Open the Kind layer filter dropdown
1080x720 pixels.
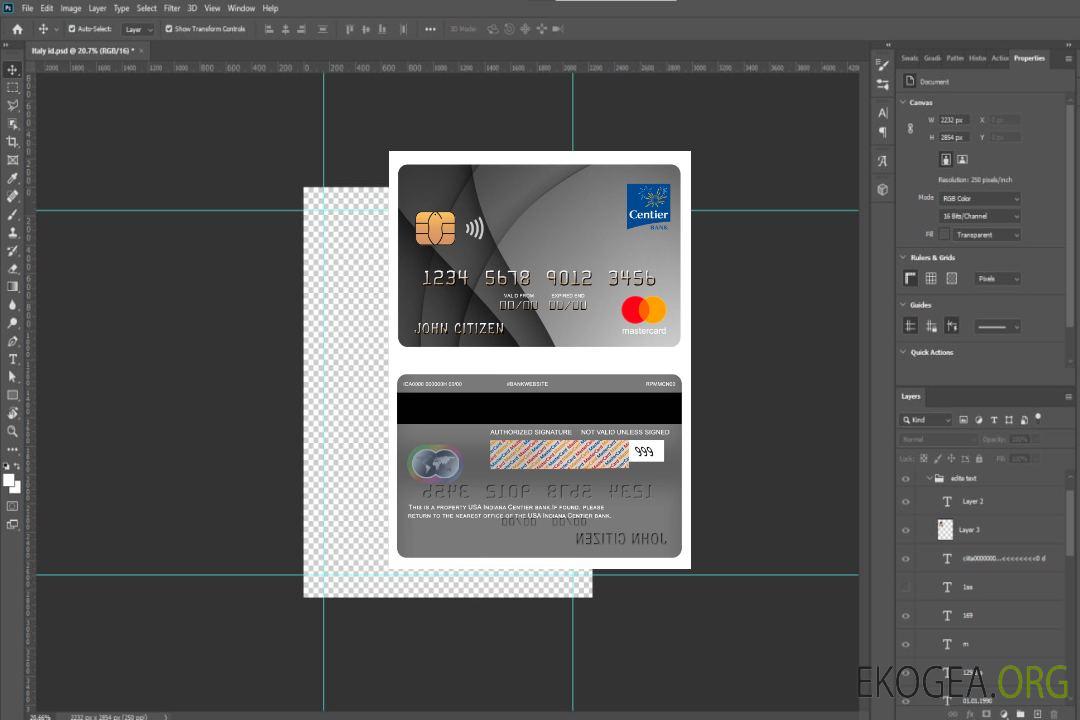926,420
